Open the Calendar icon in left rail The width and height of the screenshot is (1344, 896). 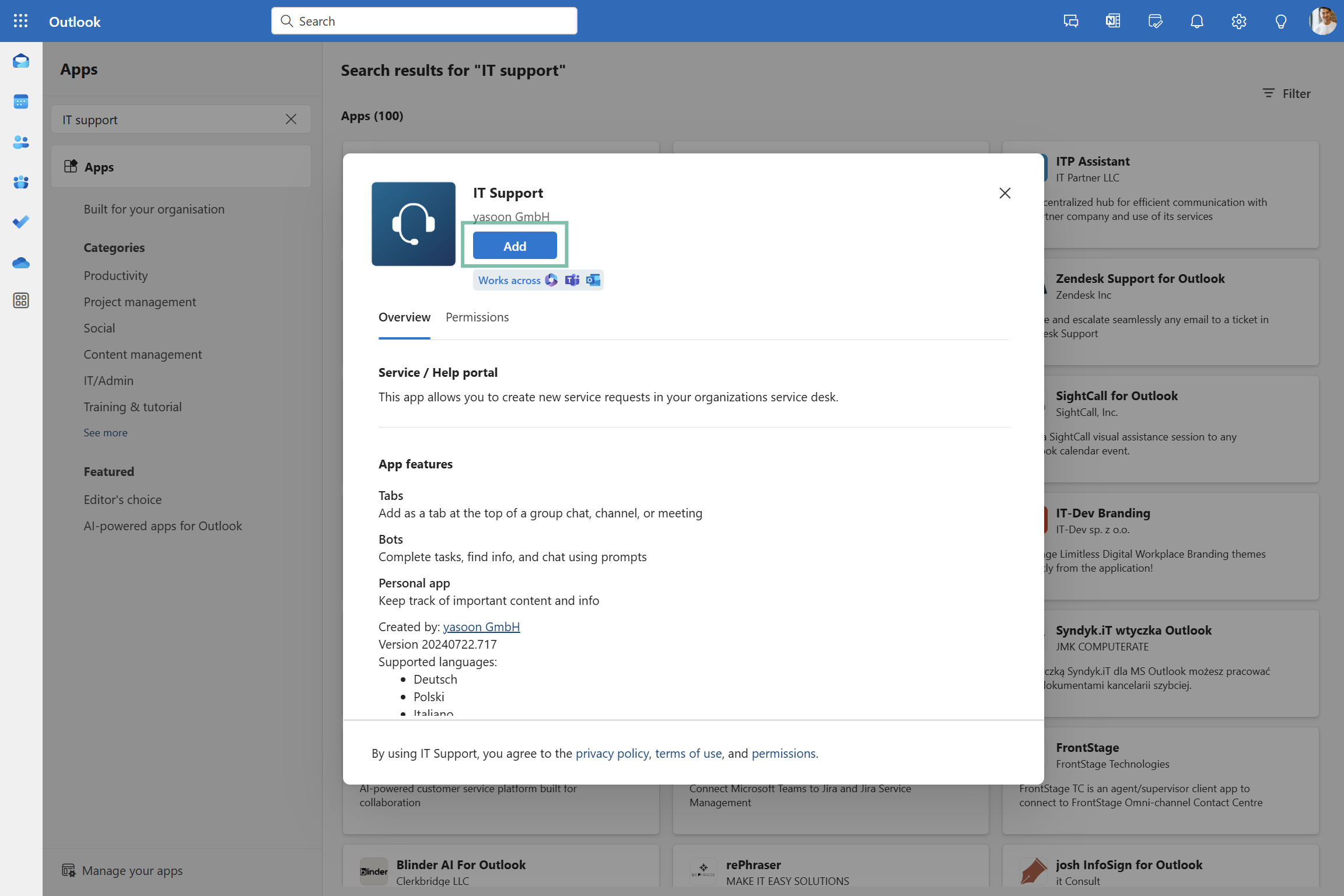point(21,101)
